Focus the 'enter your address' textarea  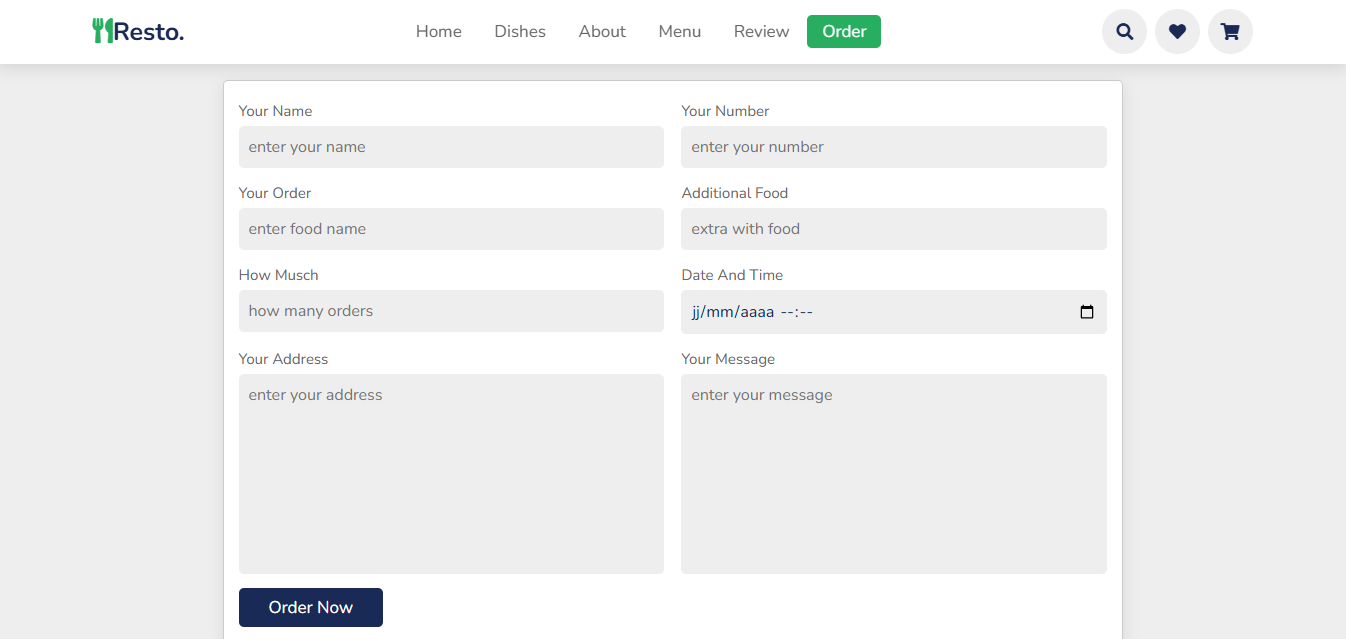[x=451, y=474]
